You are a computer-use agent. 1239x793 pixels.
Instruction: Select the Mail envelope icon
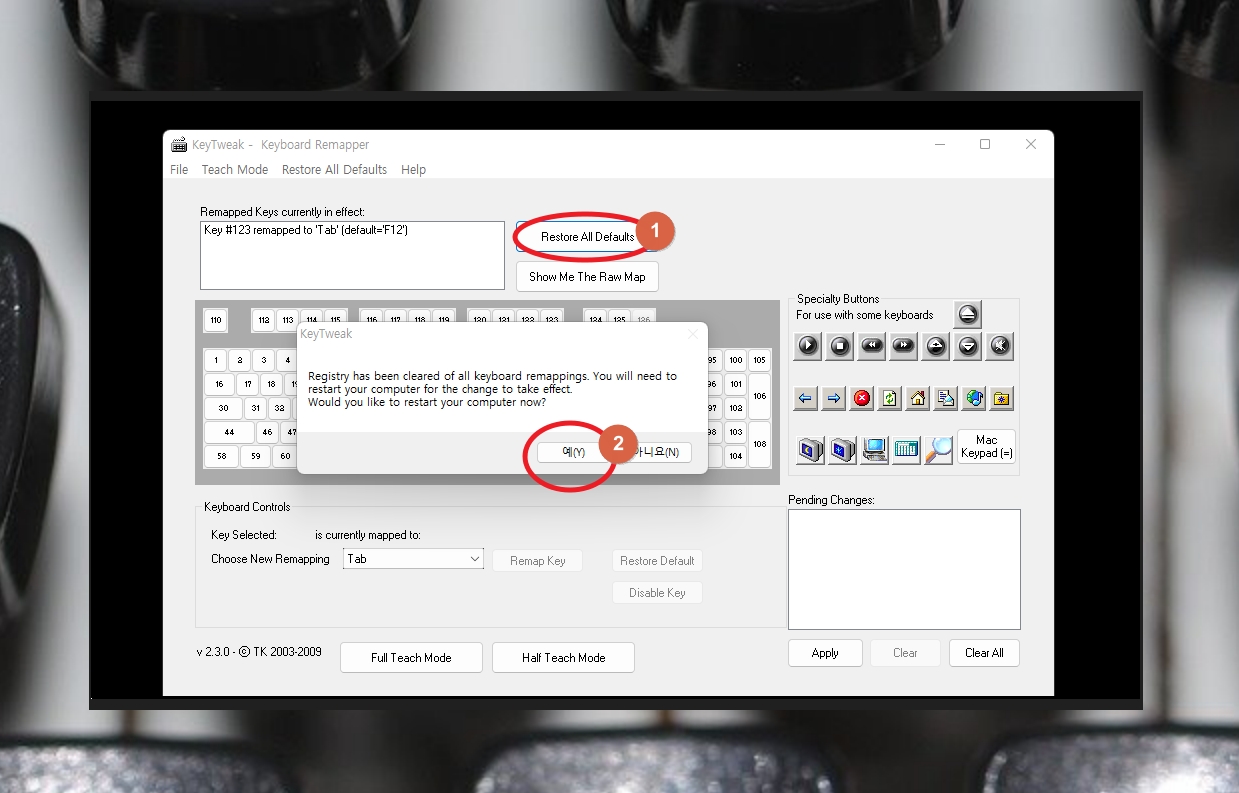tap(946, 399)
